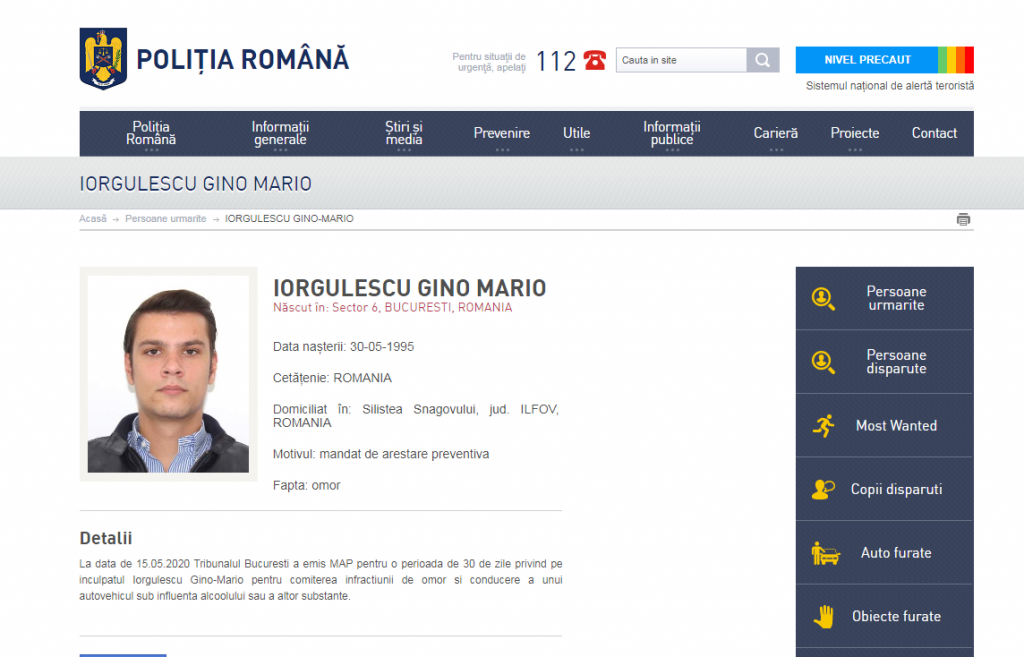
Task: Click the terror alert color level bar
Action: pyautogui.click(x=956, y=60)
